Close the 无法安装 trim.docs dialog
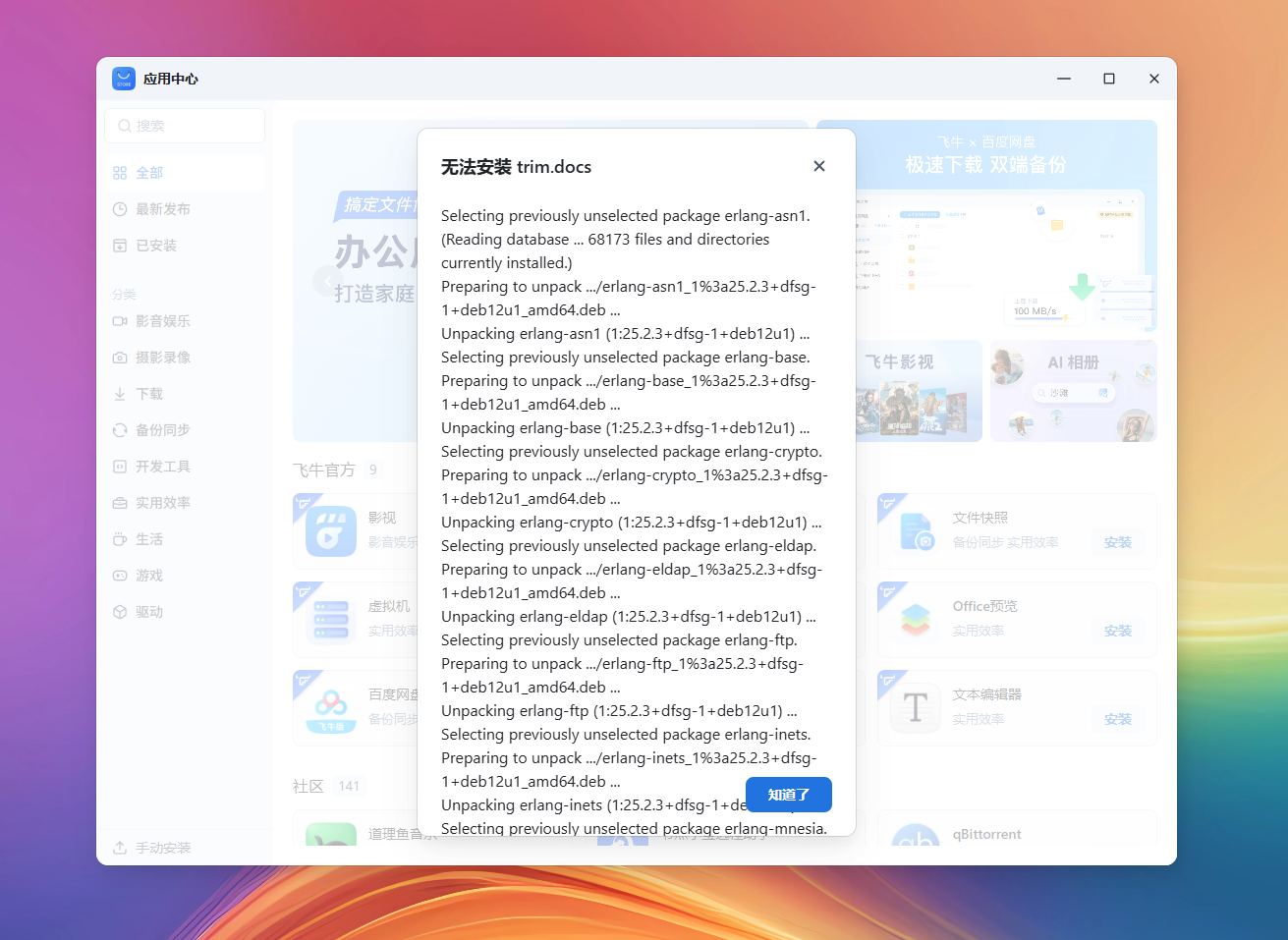 coord(819,166)
